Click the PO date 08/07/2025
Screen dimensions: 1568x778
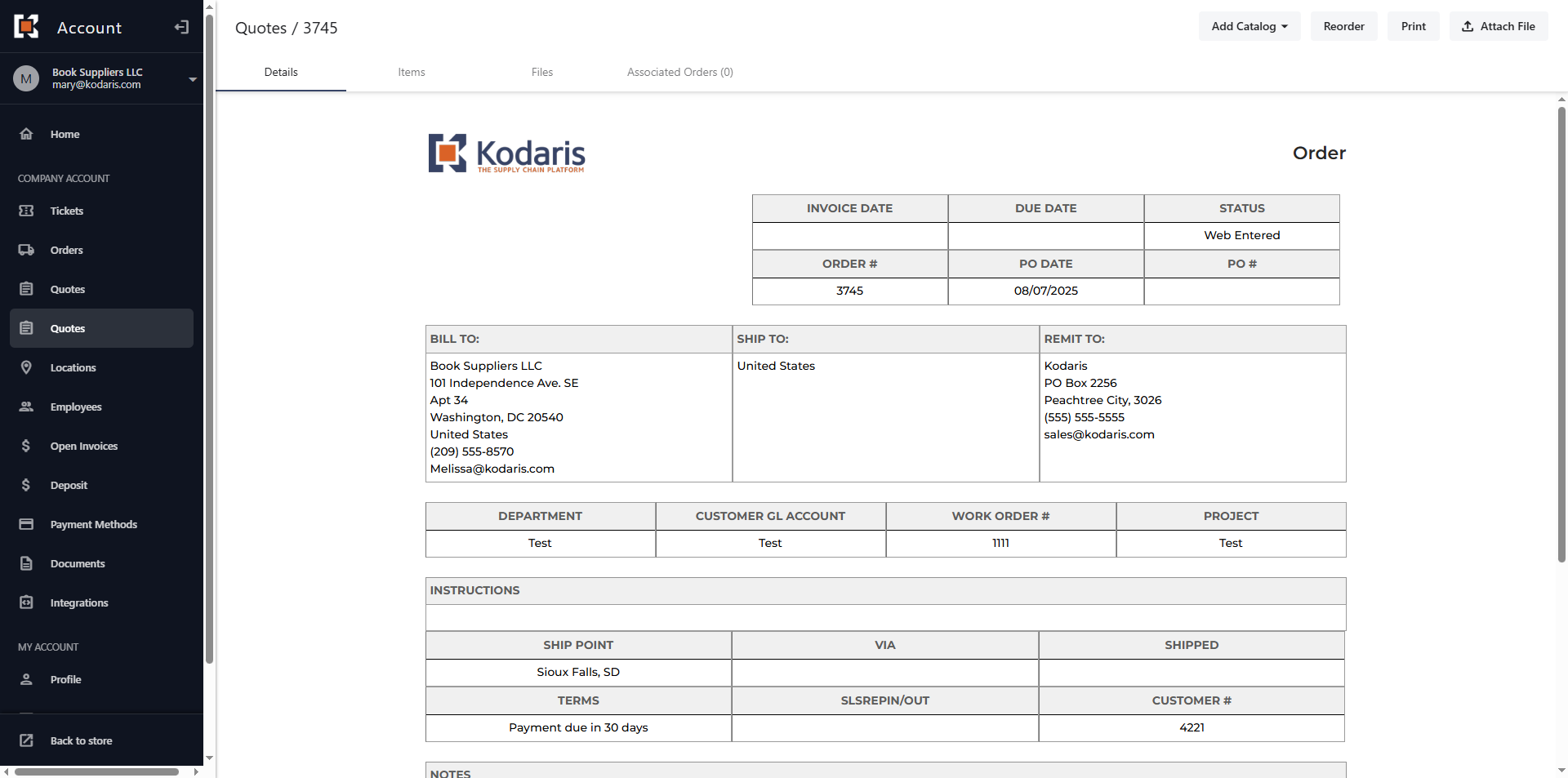(x=1045, y=291)
